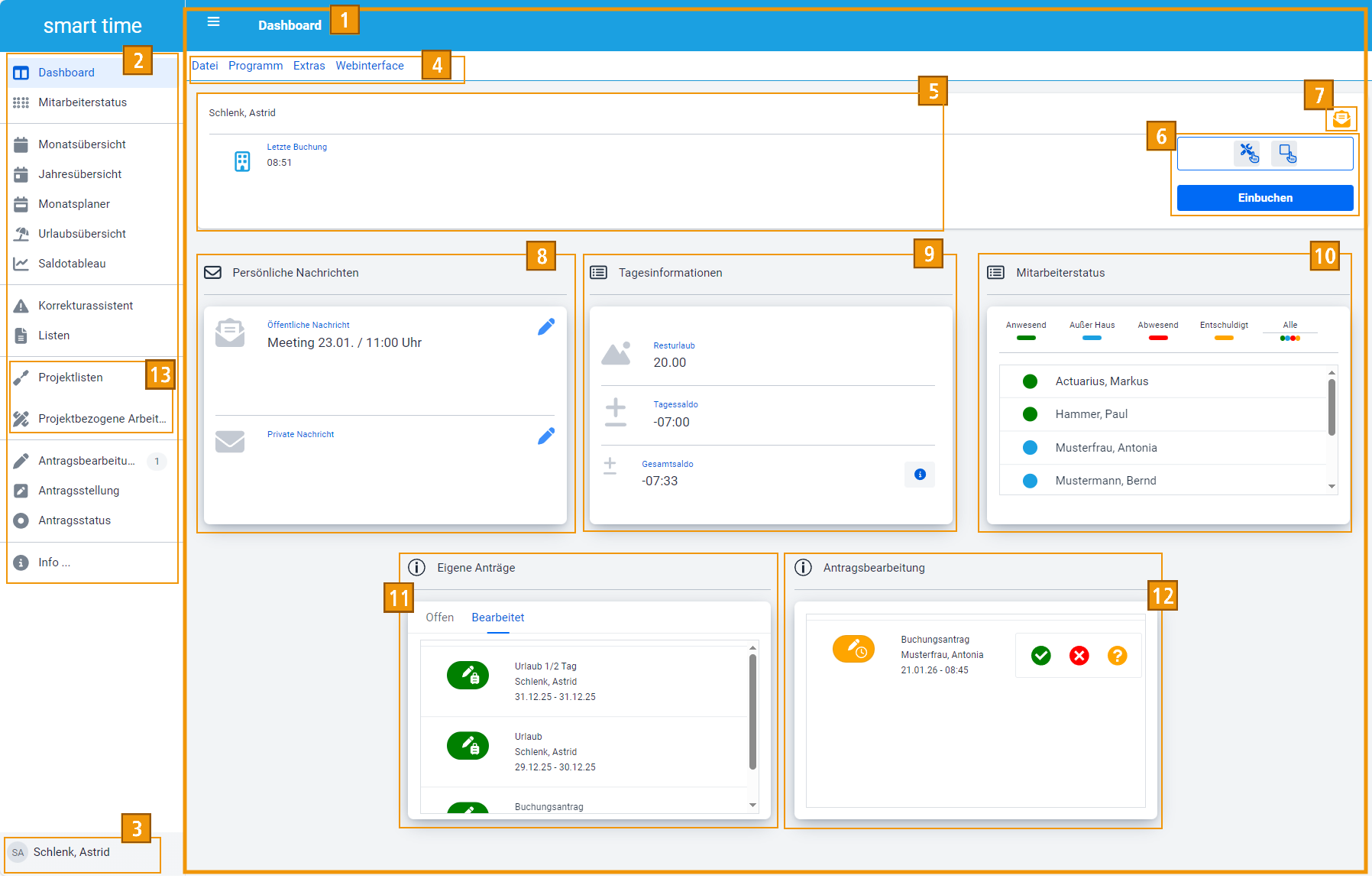The image size is (1372, 885).
Task: Filter employee status by Abwesend
Action: pos(1157,330)
